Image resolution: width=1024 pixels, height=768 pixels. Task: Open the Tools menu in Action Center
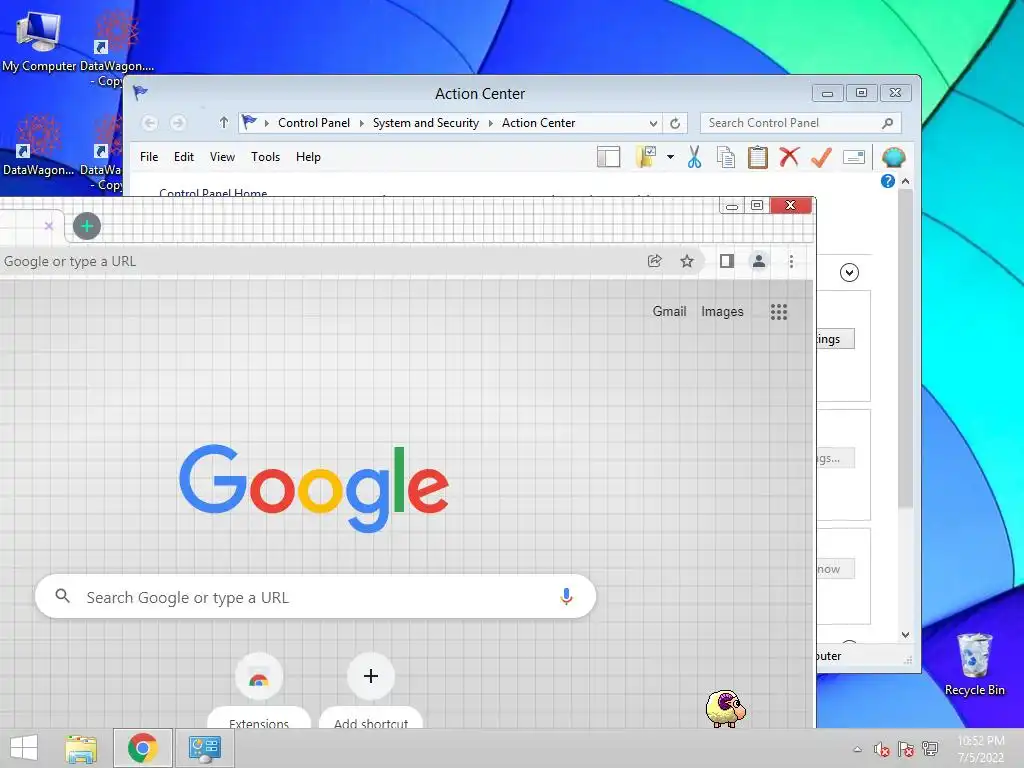265,157
